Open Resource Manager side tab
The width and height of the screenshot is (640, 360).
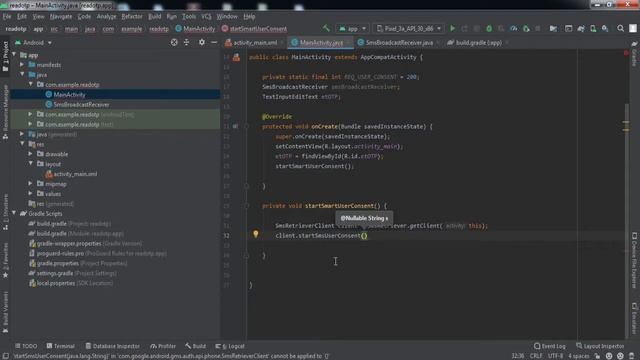click(x=5, y=112)
